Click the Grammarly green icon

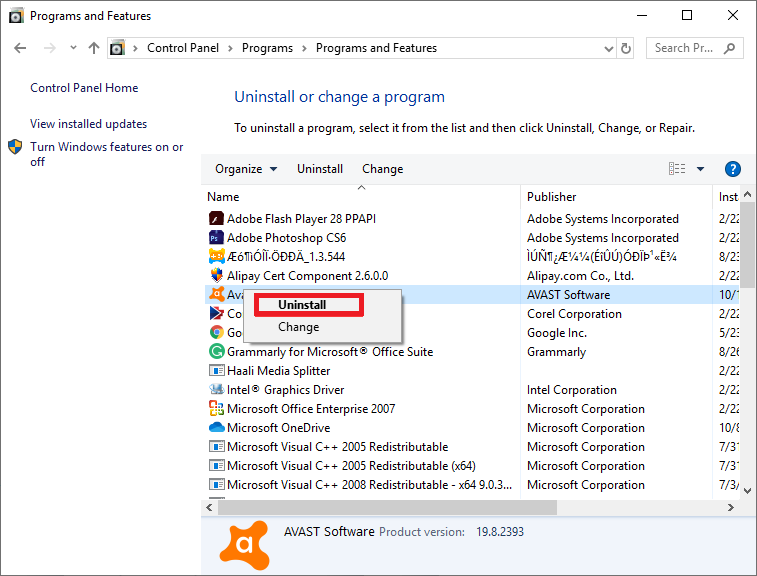click(216, 351)
